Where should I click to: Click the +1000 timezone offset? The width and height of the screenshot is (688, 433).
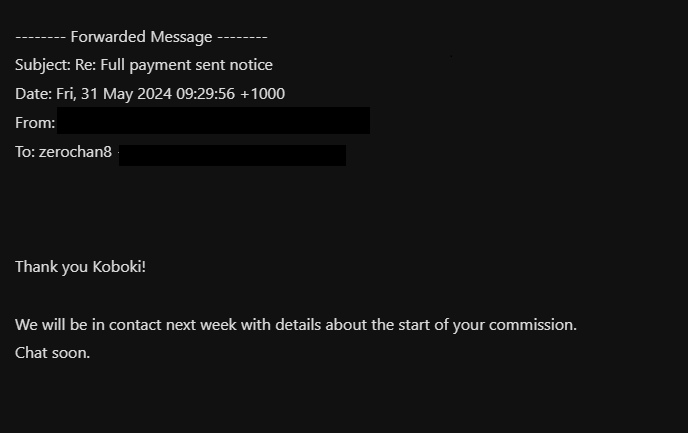pyautogui.click(x=262, y=94)
